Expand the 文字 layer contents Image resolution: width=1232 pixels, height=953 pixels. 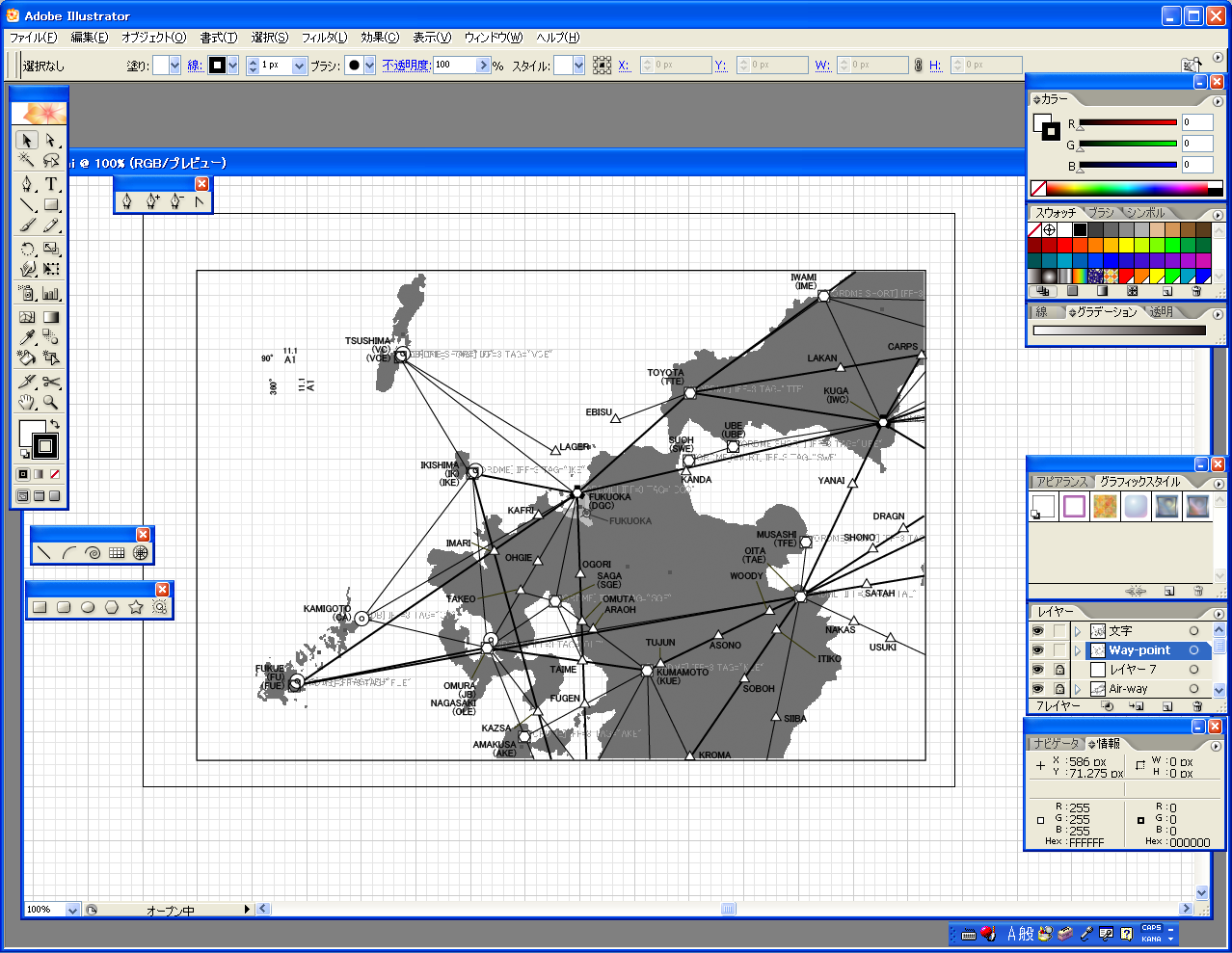pyautogui.click(x=1078, y=631)
